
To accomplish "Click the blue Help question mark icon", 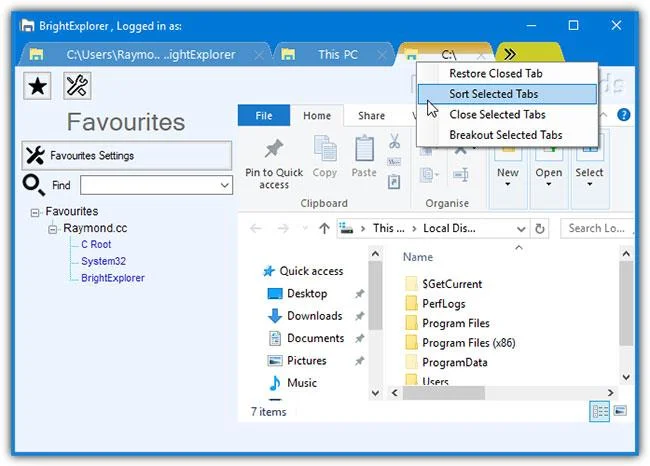I will 623,115.
